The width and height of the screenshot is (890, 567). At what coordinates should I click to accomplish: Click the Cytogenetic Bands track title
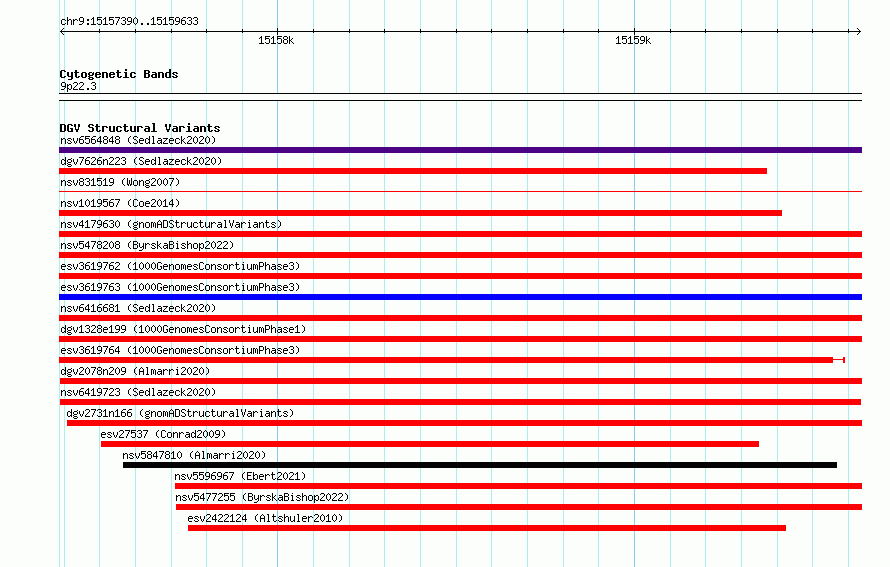(x=119, y=74)
